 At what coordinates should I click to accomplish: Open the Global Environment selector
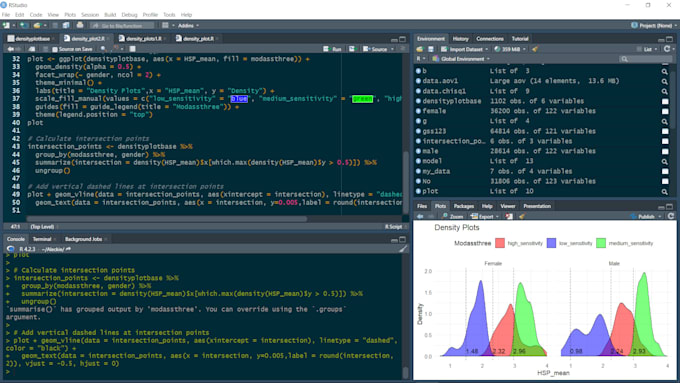pos(461,59)
